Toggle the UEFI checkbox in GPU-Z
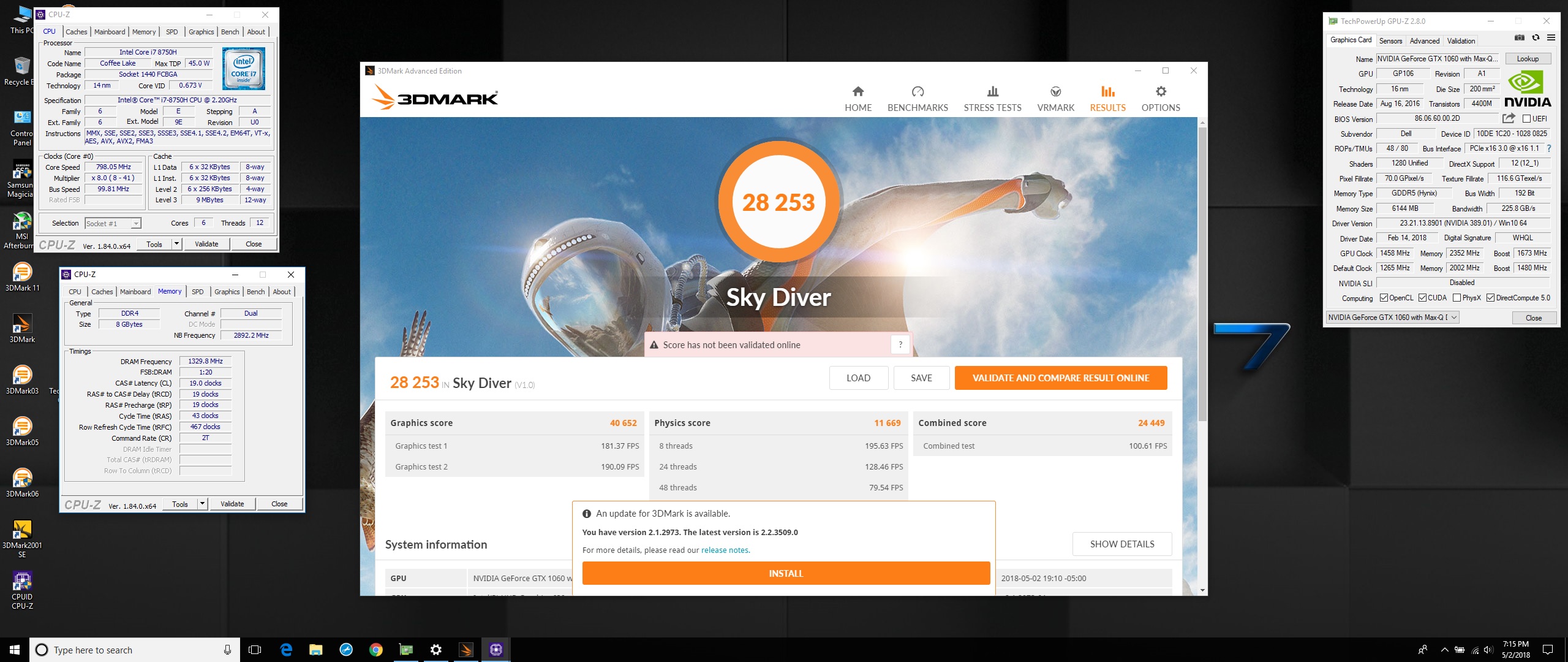 coord(1526,118)
